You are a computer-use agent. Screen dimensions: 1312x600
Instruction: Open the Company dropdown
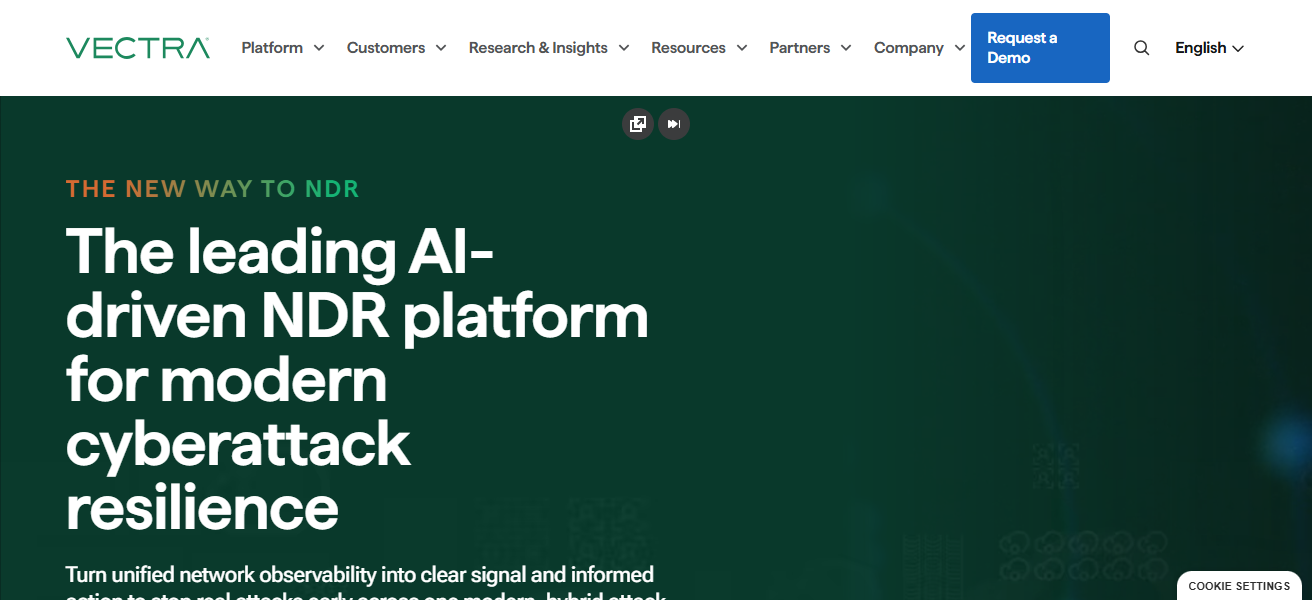pos(908,47)
